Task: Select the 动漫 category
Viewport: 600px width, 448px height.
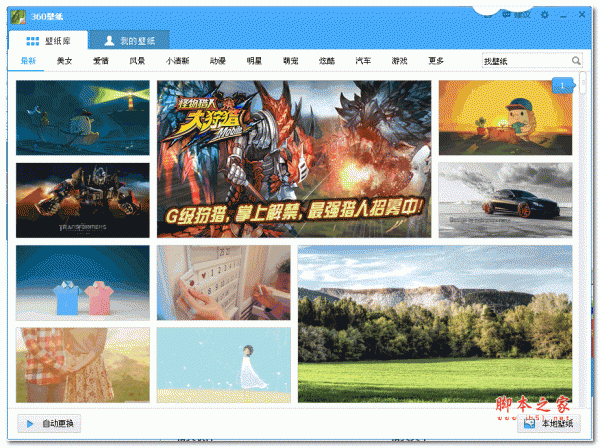Action: click(x=218, y=60)
